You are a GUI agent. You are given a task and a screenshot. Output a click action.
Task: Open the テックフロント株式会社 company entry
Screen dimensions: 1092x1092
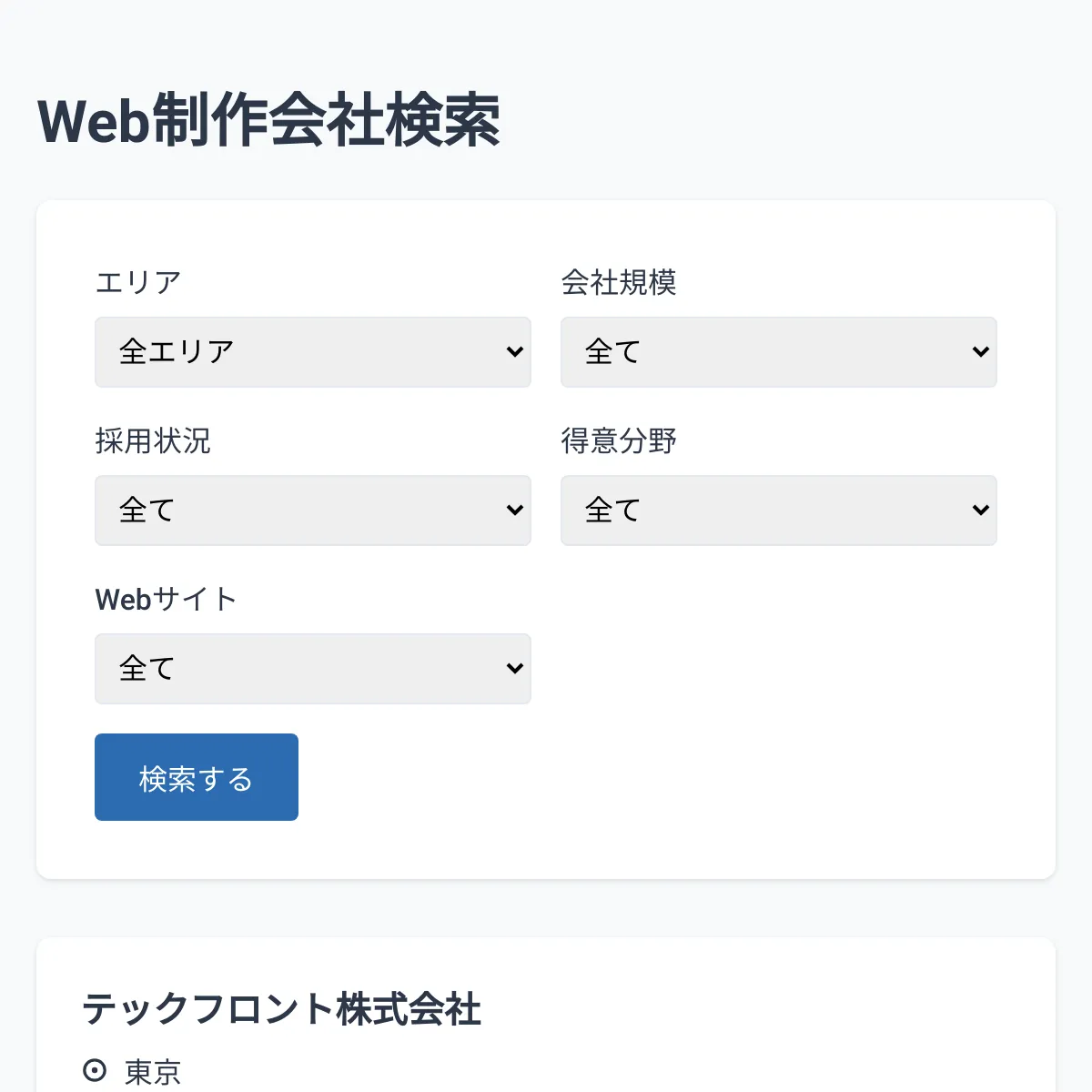pyautogui.click(x=283, y=1008)
